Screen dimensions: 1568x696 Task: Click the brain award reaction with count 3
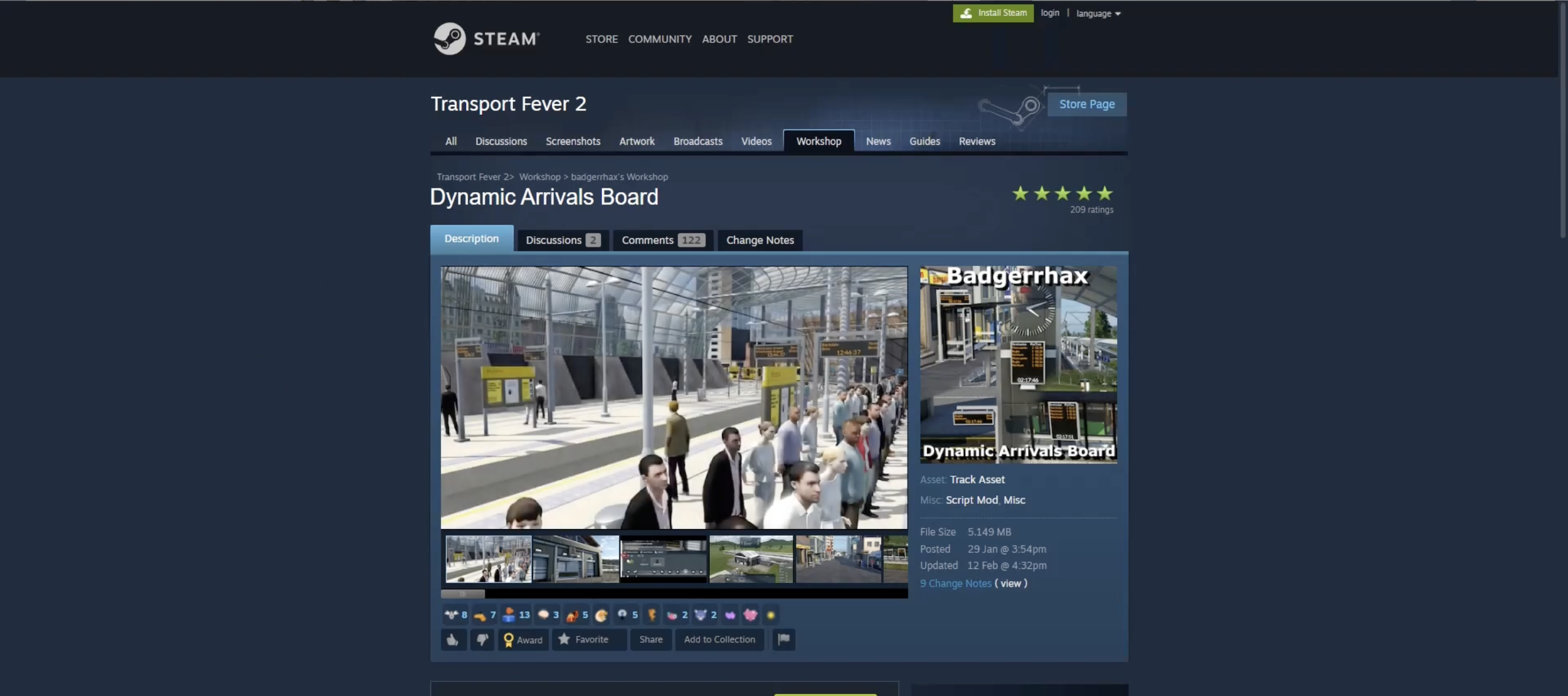548,614
